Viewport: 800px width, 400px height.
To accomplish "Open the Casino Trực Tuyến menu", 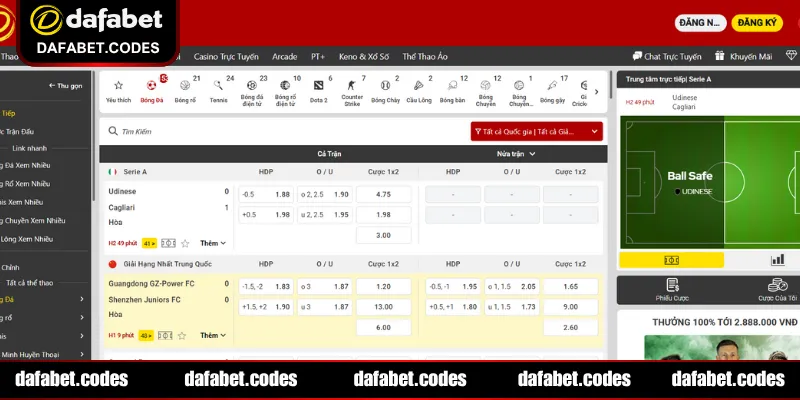I will 227,57.
